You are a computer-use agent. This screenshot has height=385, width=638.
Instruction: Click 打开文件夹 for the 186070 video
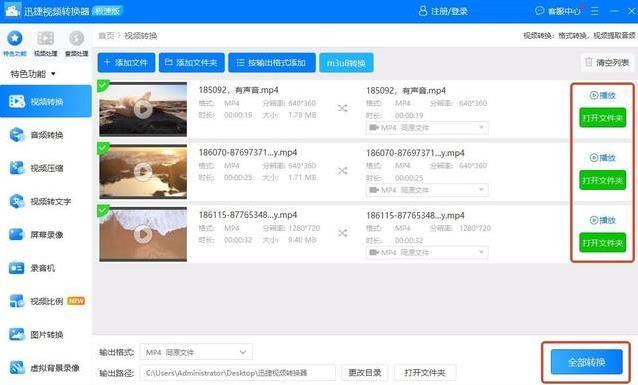pos(603,180)
